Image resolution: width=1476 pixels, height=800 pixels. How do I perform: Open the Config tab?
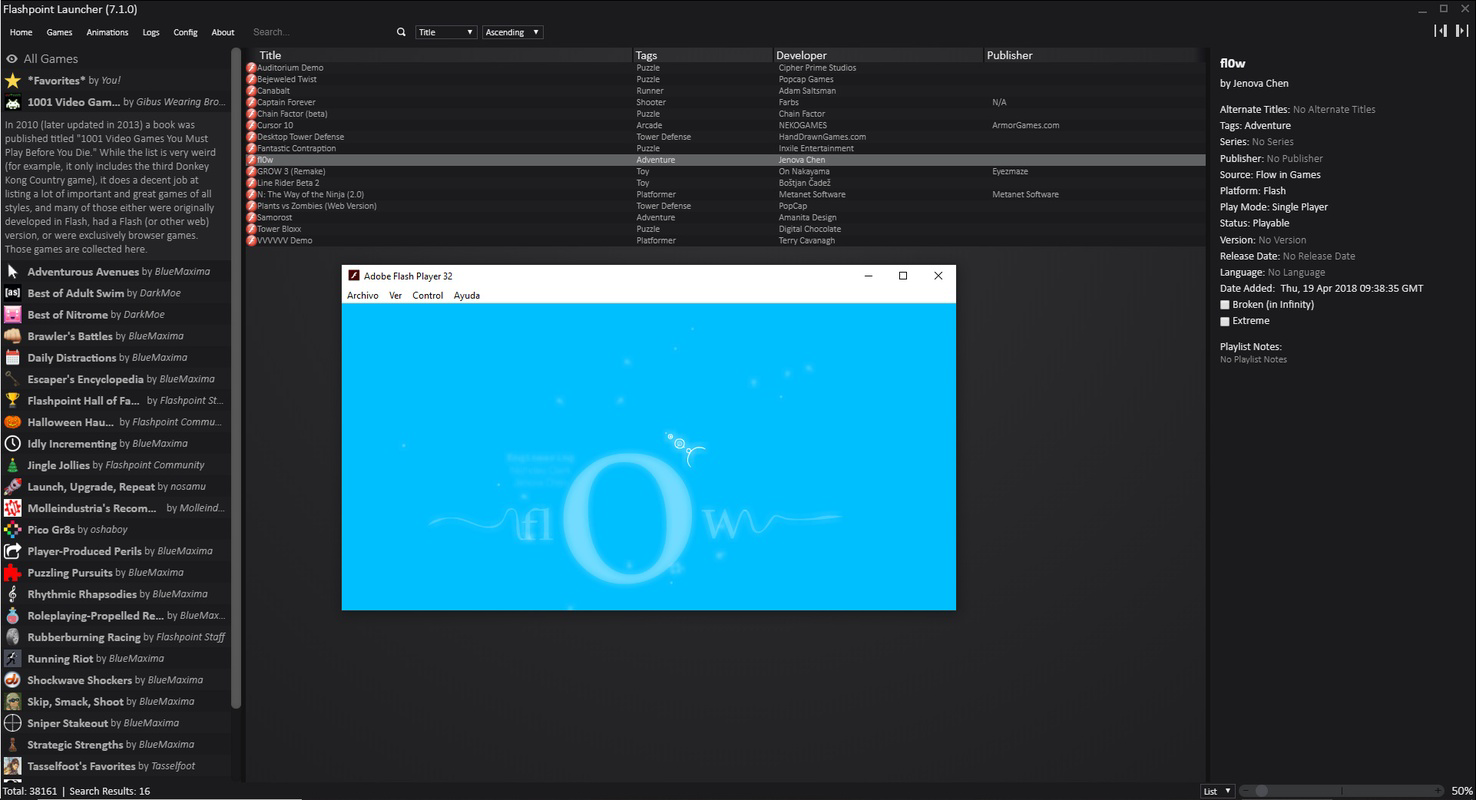[185, 32]
